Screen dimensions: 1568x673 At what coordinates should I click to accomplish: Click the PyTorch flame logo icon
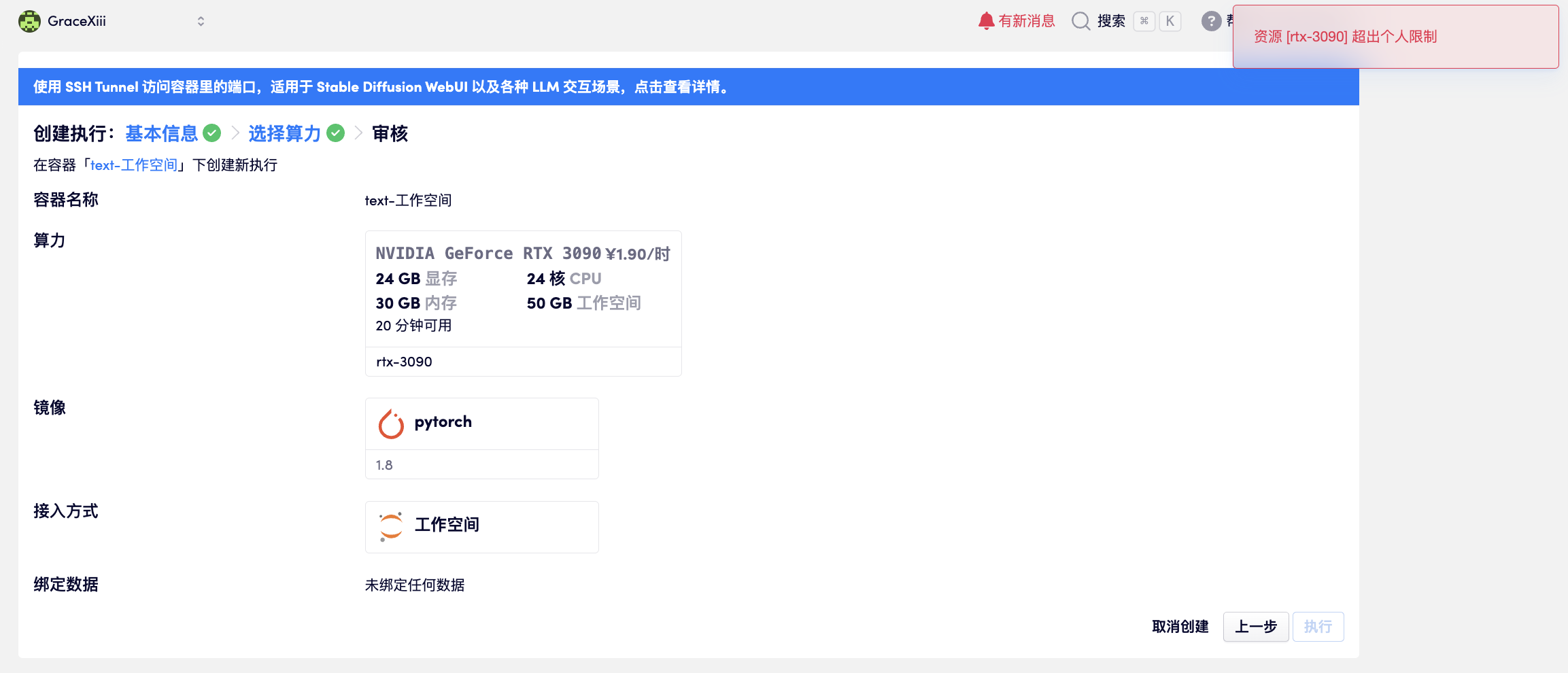(391, 424)
